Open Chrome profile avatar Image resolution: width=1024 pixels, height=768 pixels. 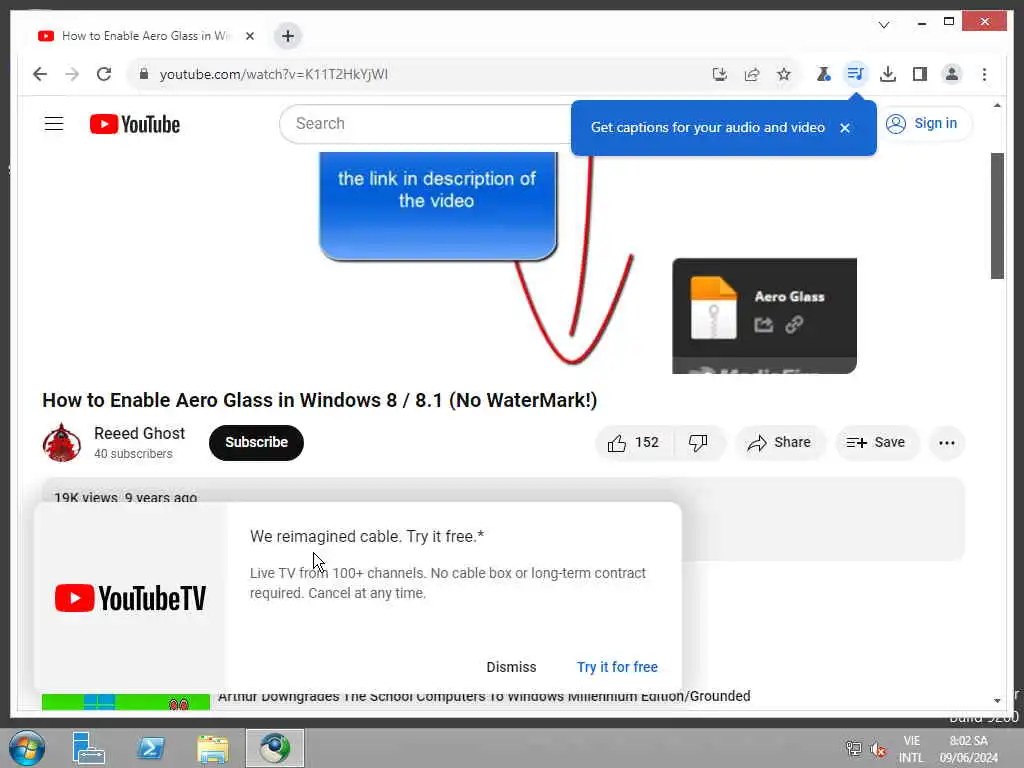click(952, 74)
